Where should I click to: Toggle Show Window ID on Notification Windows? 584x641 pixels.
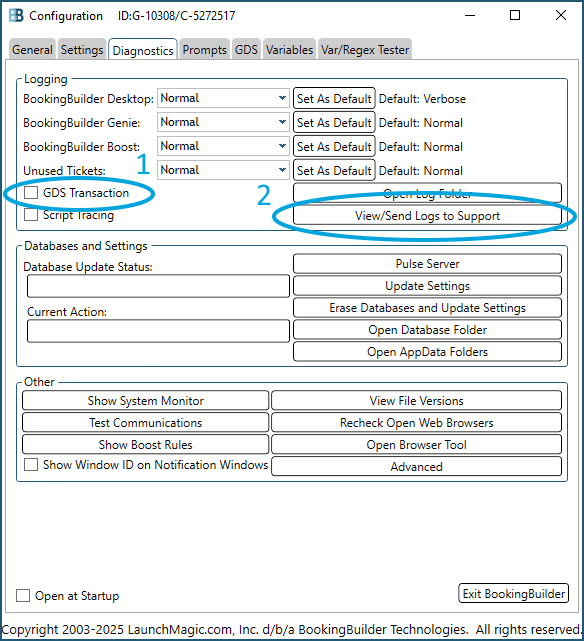(x=31, y=465)
